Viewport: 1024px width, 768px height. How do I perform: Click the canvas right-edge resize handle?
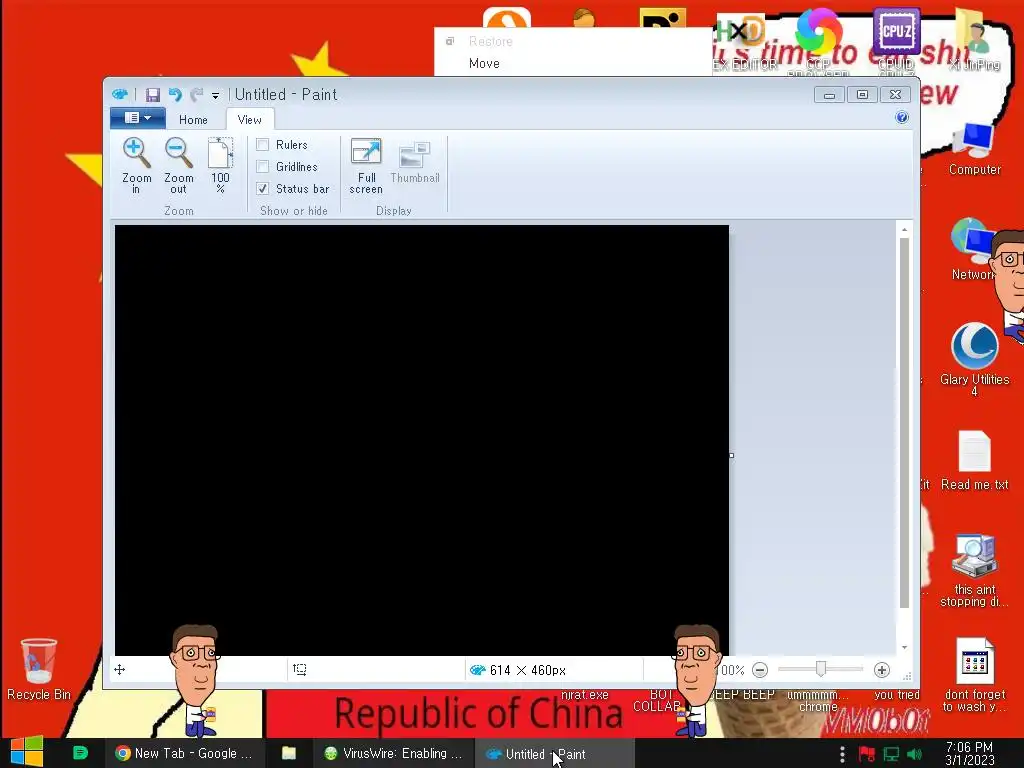tap(731, 455)
